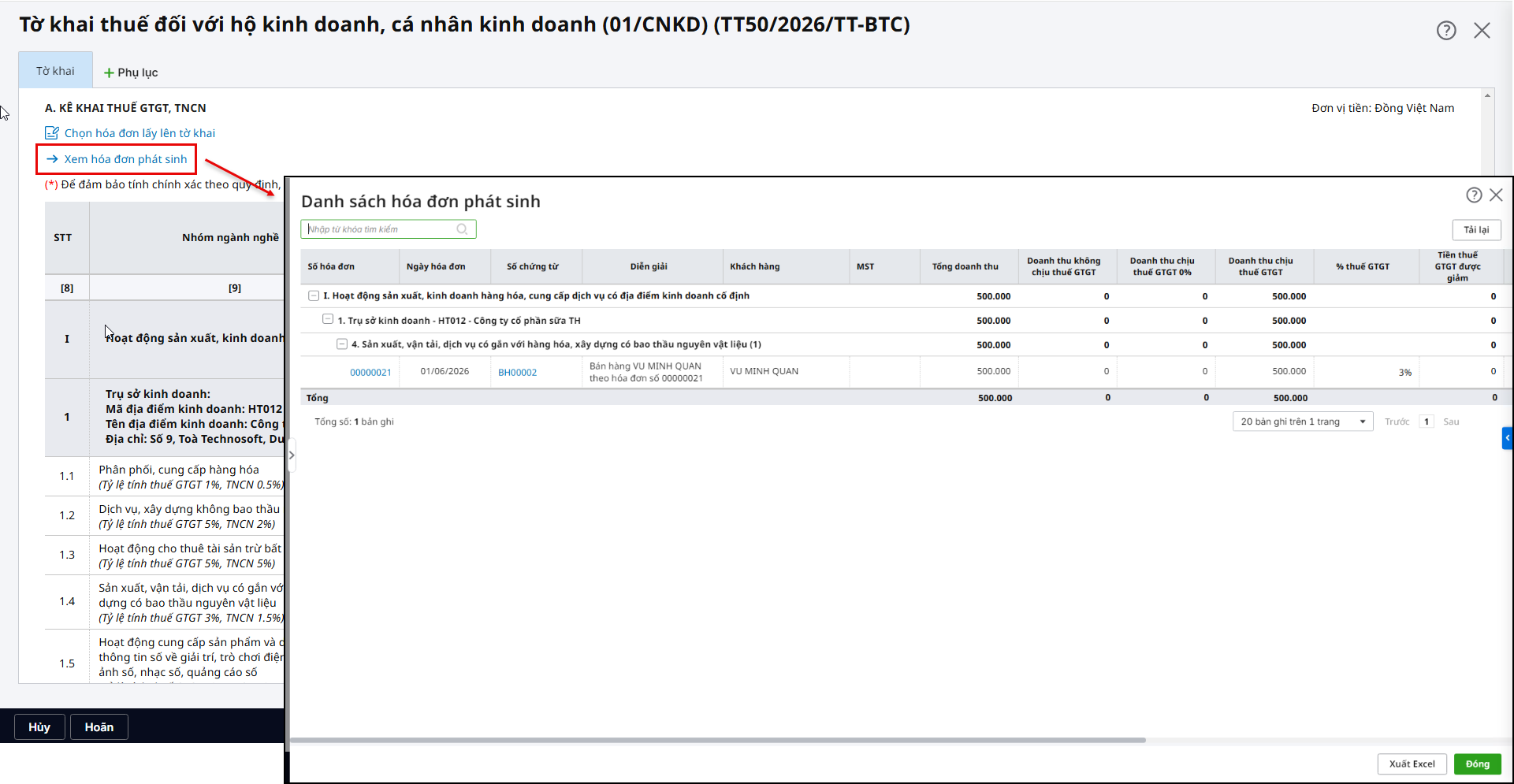Click row 1.2 Dịch vụ, xây dựng không bao thầu
The width and height of the screenshot is (1514, 784).
coord(164,516)
